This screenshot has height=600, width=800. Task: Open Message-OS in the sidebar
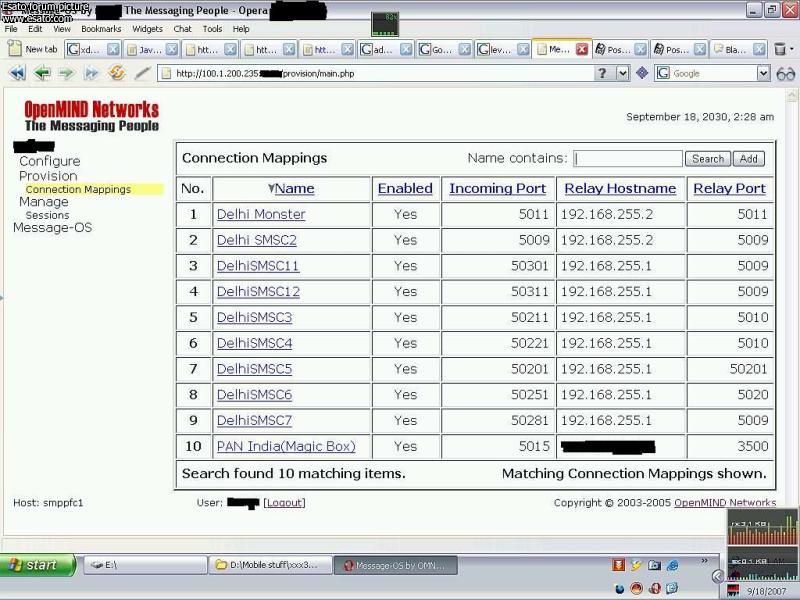click(53, 228)
